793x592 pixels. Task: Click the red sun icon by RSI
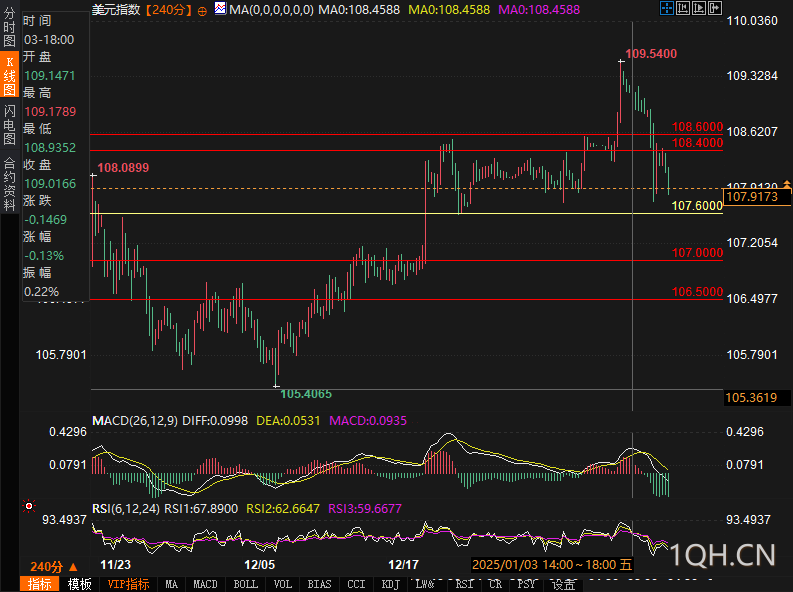29,506
